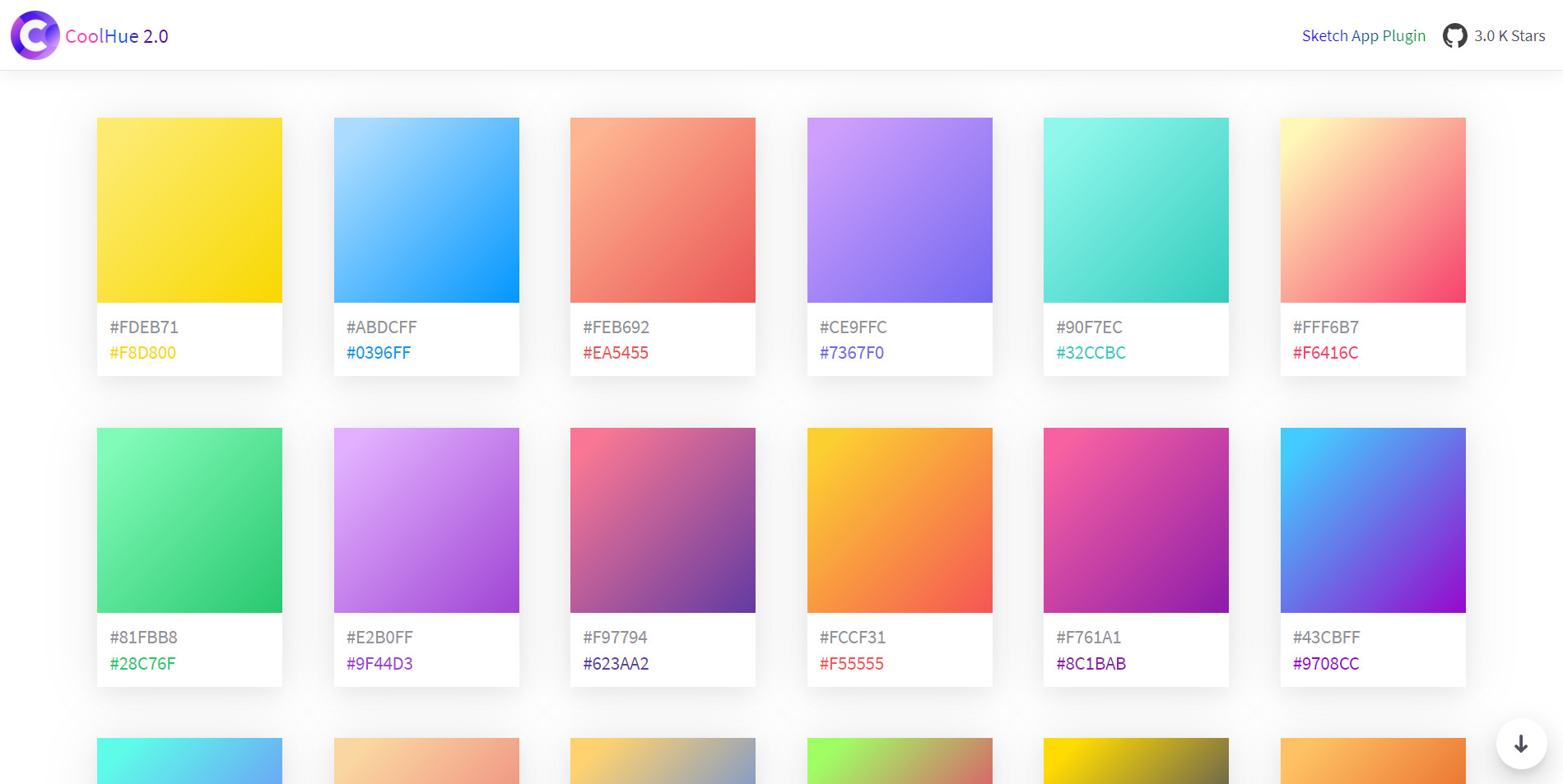Open the Sketch App Plugin link
The height and width of the screenshot is (784, 1563).
point(1363,36)
